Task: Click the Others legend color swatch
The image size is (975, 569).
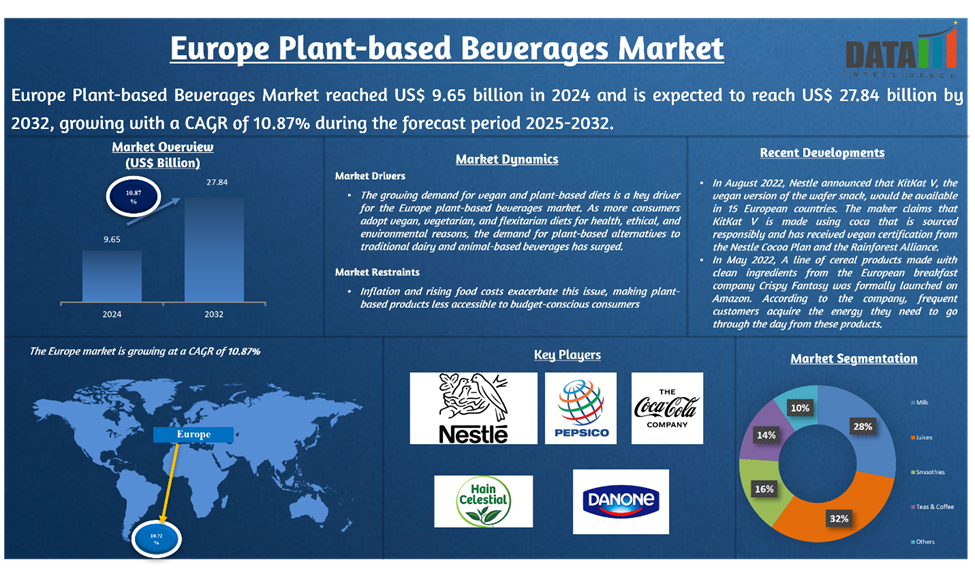Action: tap(913, 542)
